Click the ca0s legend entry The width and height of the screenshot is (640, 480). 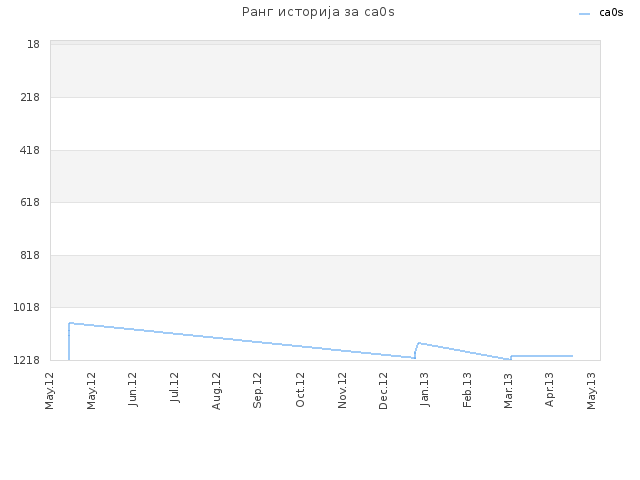pos(611,13)
